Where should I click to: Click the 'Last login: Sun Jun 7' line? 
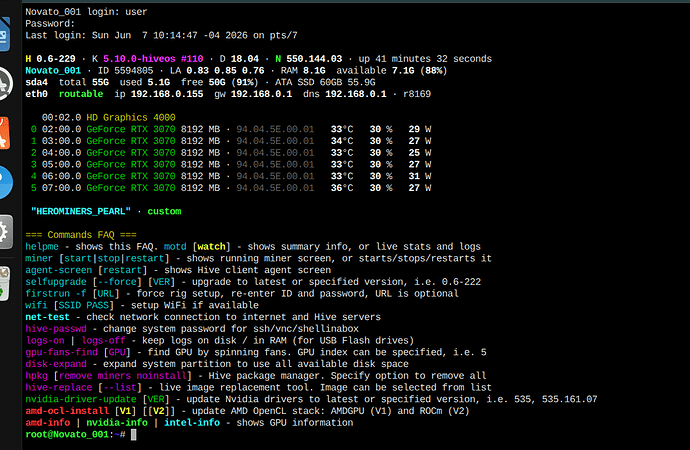[161, 35]
